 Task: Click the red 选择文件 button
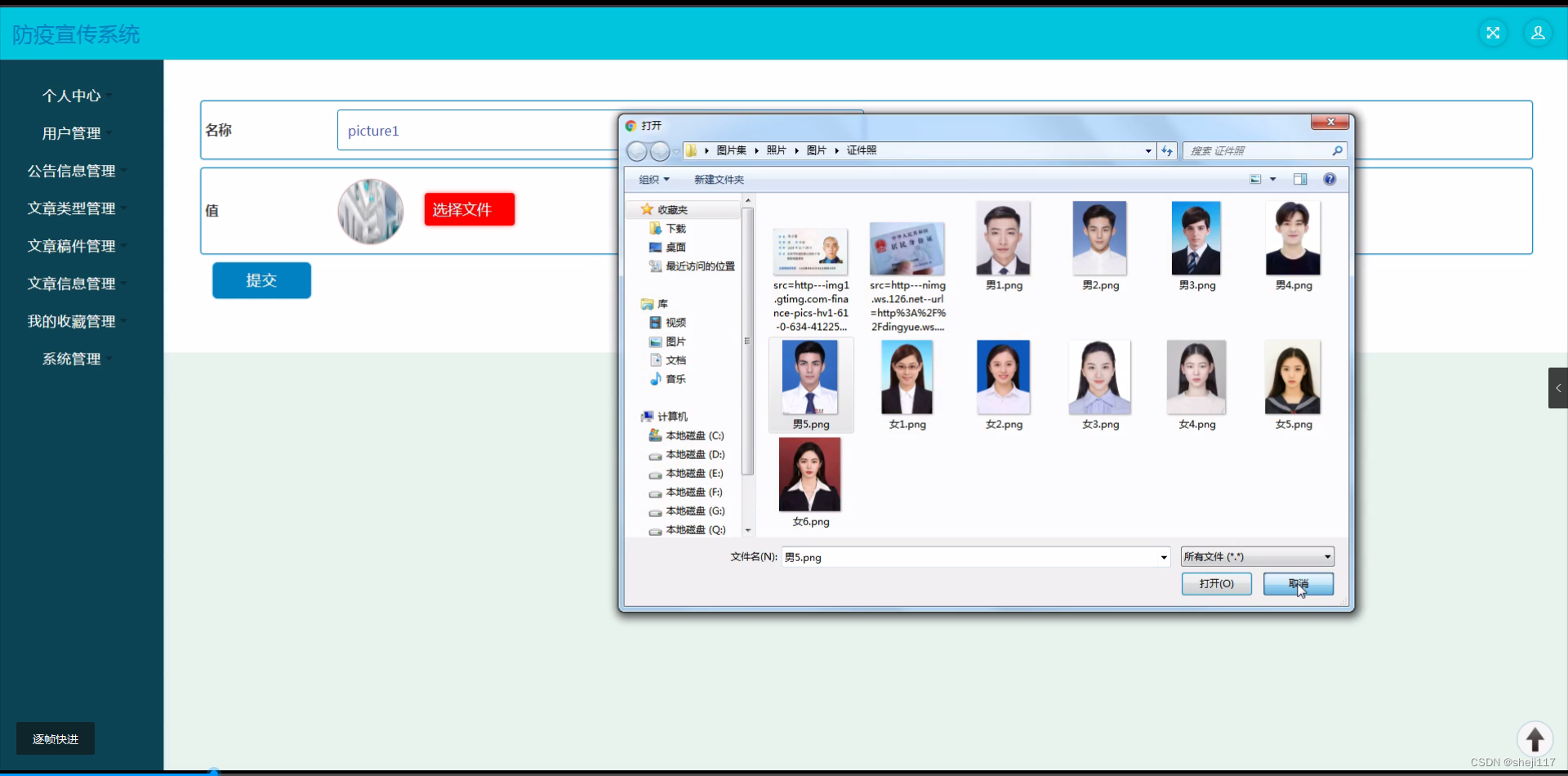(x=469, y=209)
